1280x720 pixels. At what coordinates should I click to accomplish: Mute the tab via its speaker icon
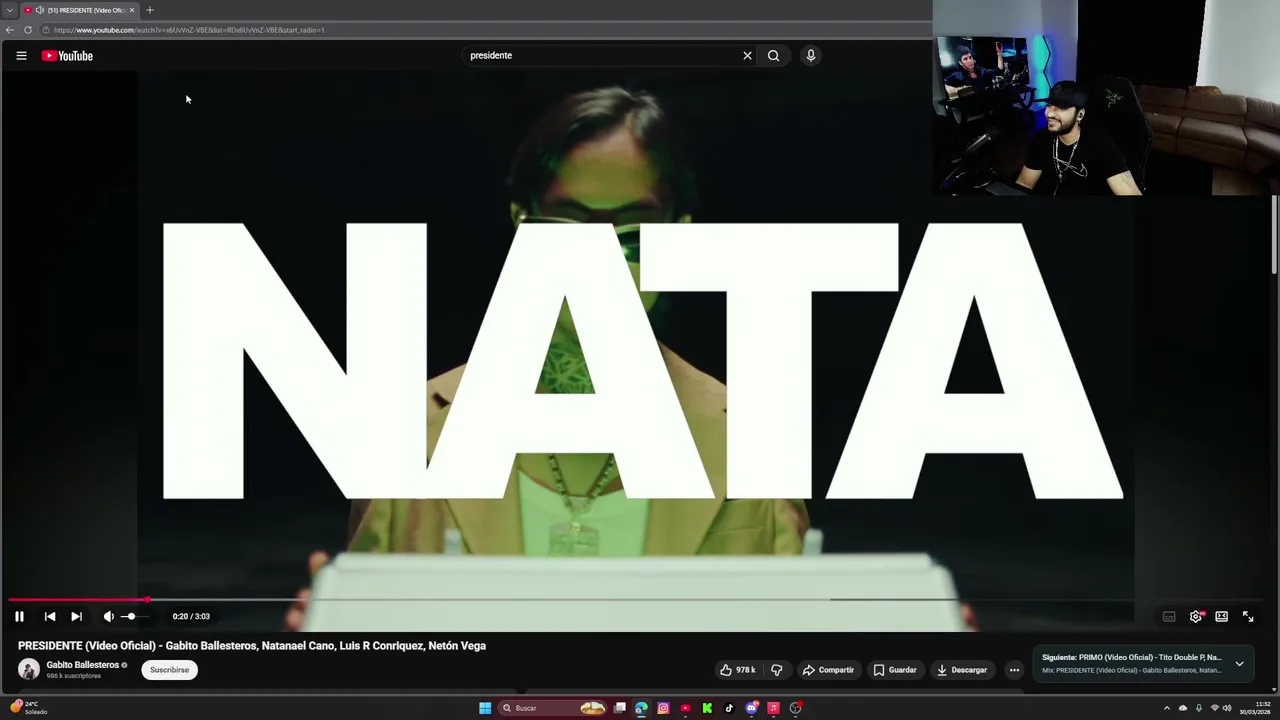point(39,10)
